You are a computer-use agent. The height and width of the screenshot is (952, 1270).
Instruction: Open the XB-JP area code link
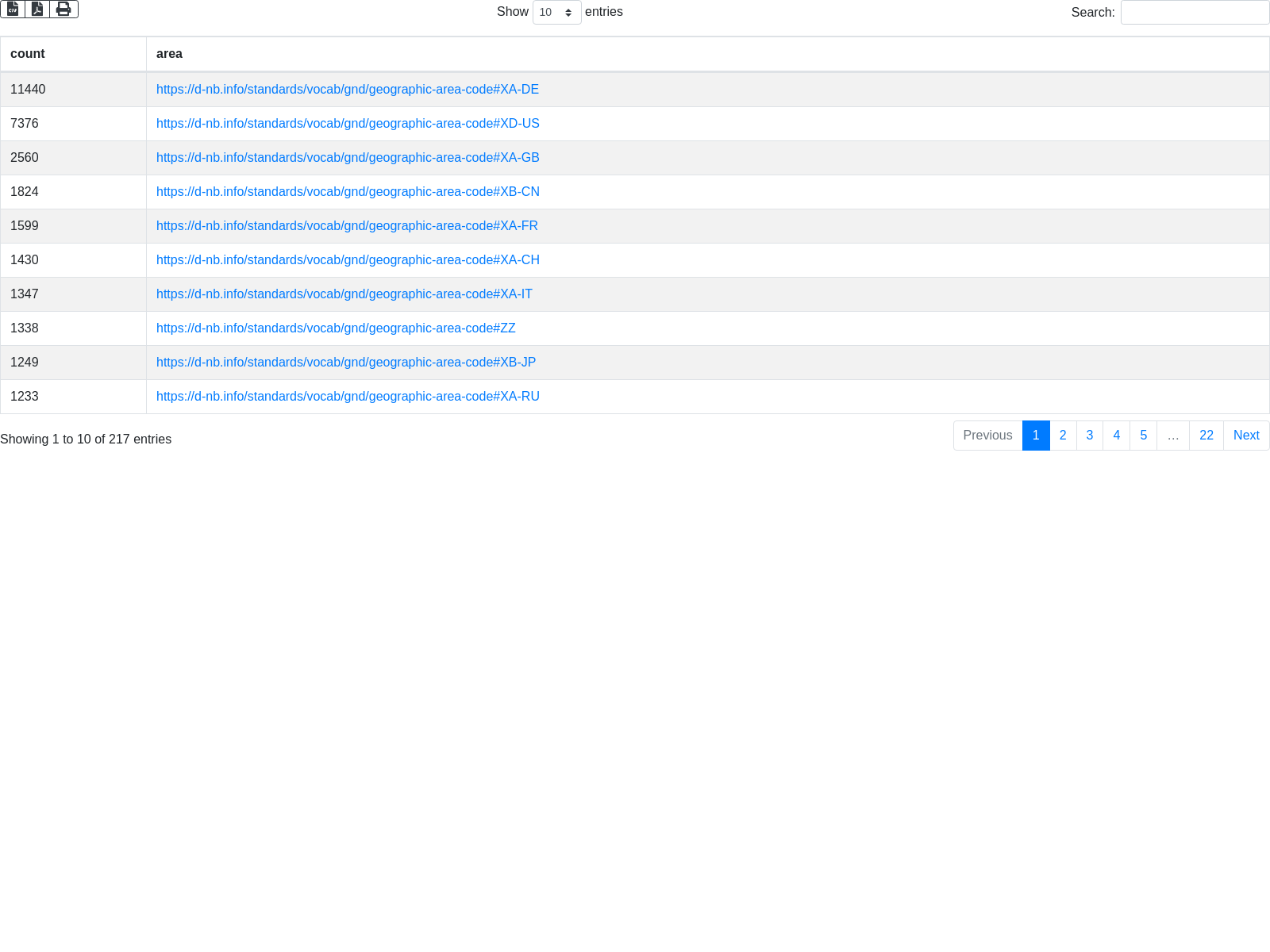pos(346,363)
